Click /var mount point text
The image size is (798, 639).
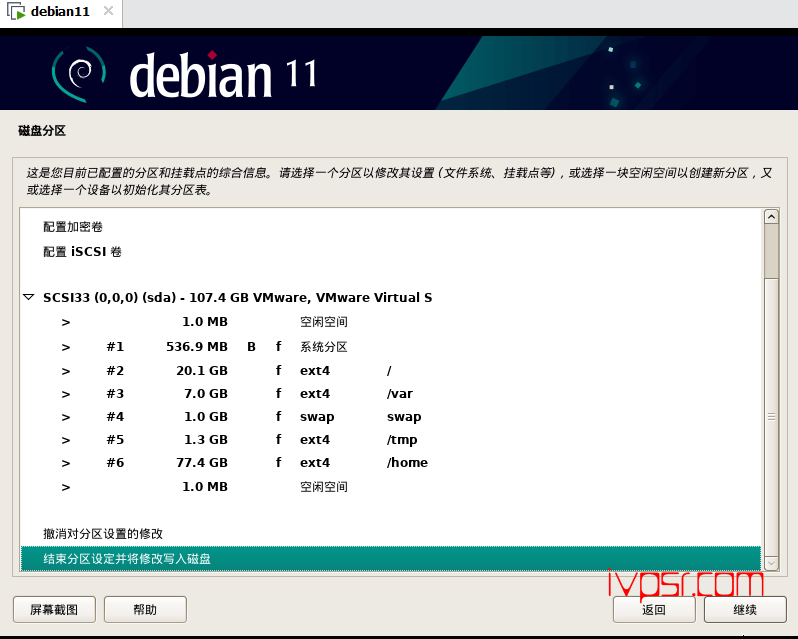tap(400, 394)
